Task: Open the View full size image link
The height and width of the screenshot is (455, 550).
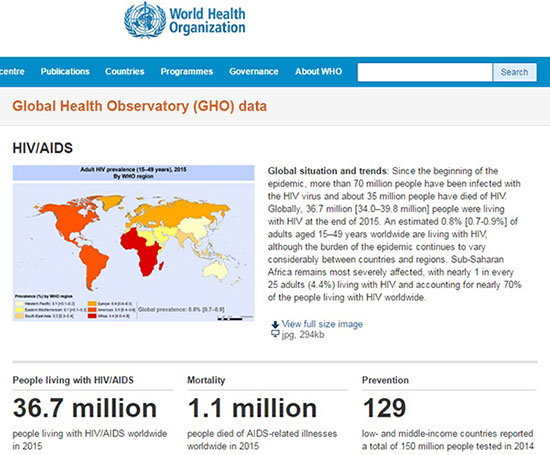Action: (x=322, y=324)
